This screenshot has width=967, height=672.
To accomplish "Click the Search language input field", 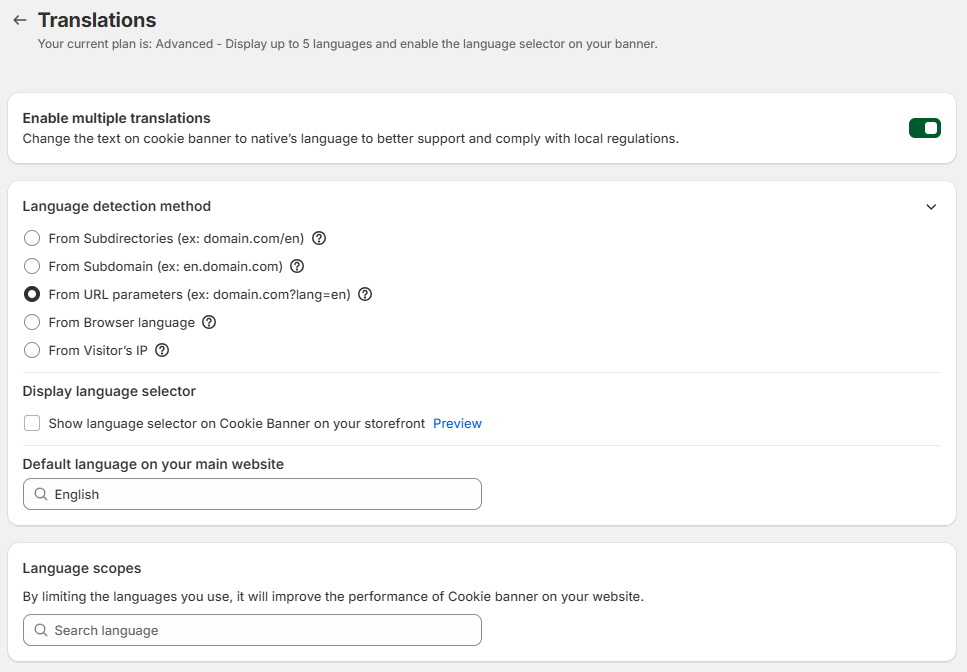I will [252, 629].
